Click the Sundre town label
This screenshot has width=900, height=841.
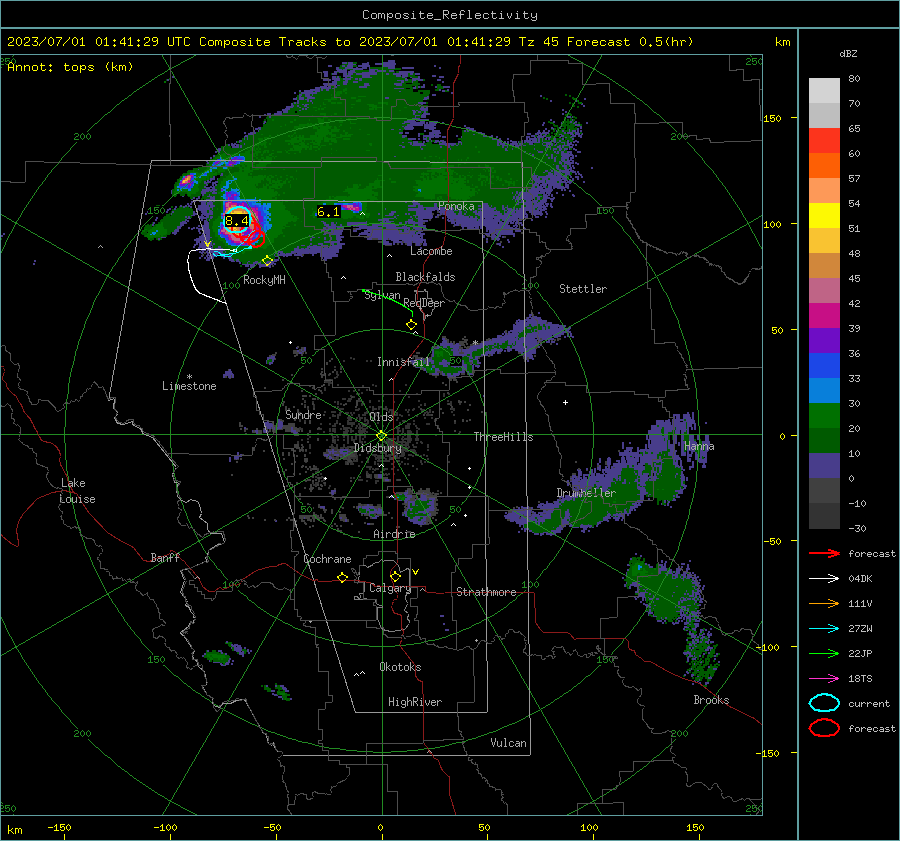tap(303, 415)
